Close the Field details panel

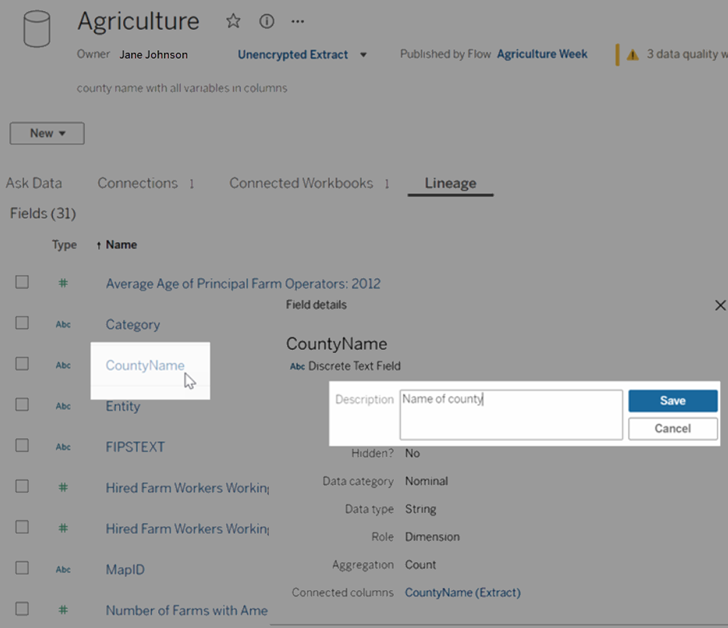(x=720, y=305)
